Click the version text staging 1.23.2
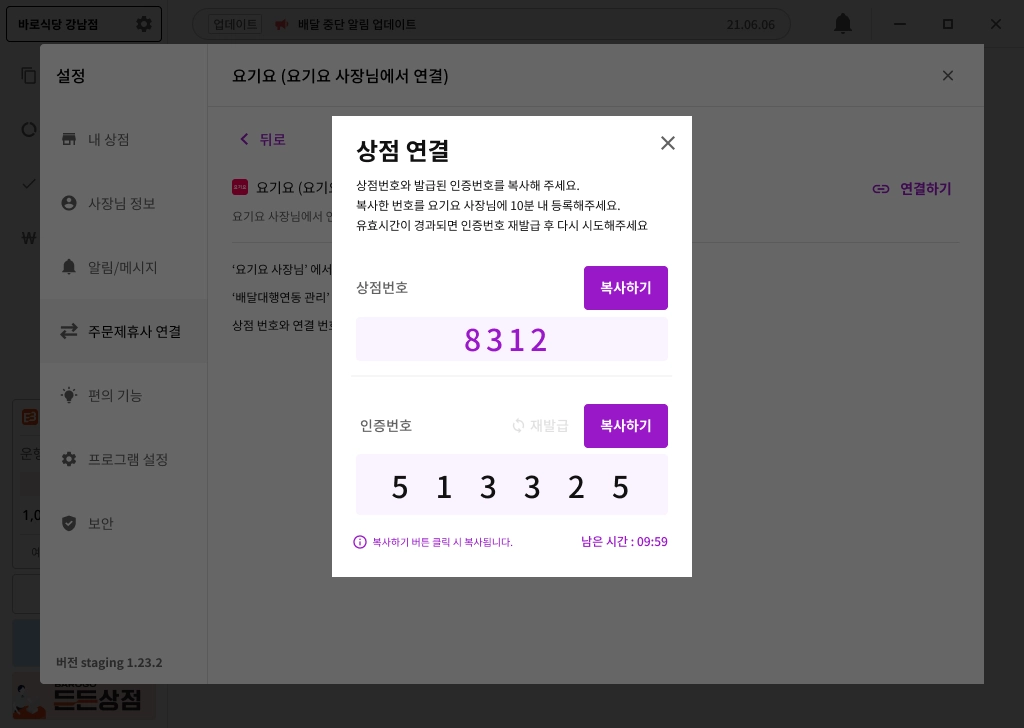This screenshot has height=728, width=1024. tap(109, 662)
